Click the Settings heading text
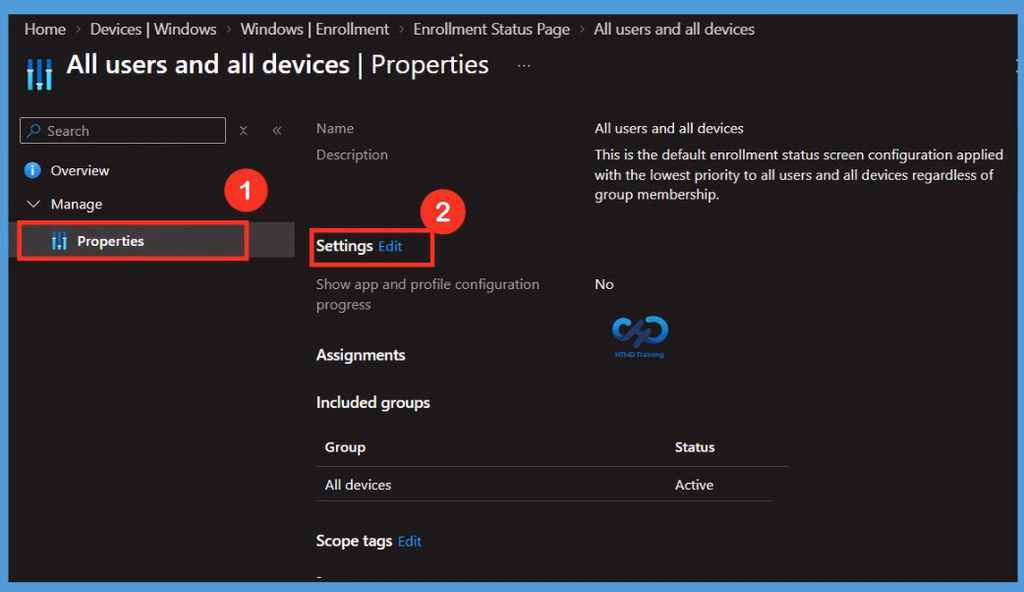 click(x=344, y=246)
